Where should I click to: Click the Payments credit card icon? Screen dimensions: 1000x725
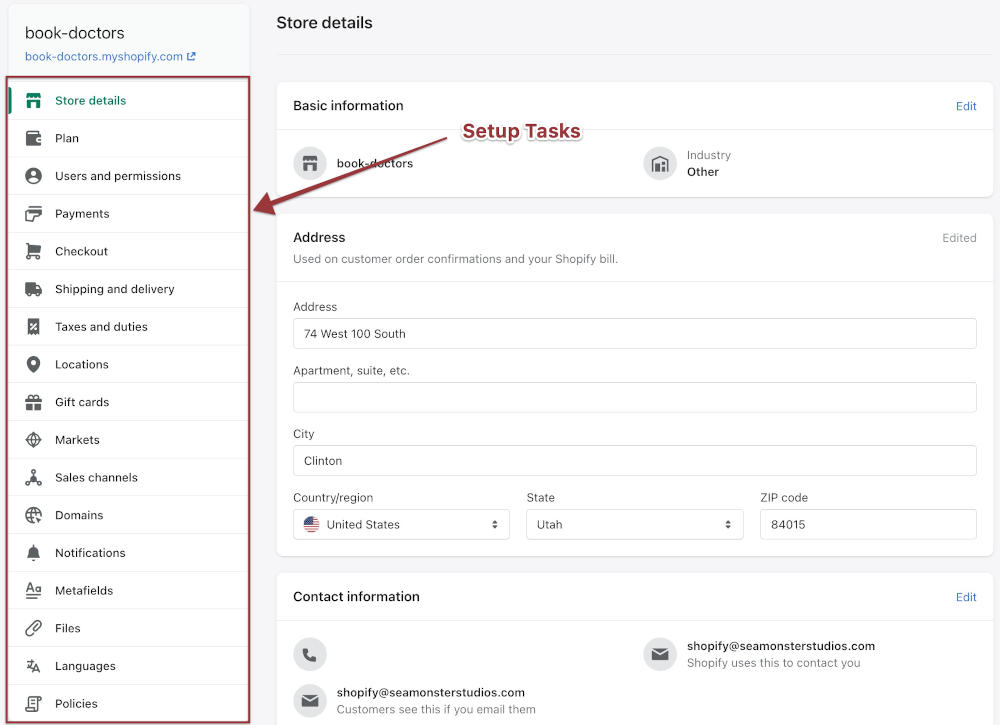pyautogui.click(x=34, y=214)
